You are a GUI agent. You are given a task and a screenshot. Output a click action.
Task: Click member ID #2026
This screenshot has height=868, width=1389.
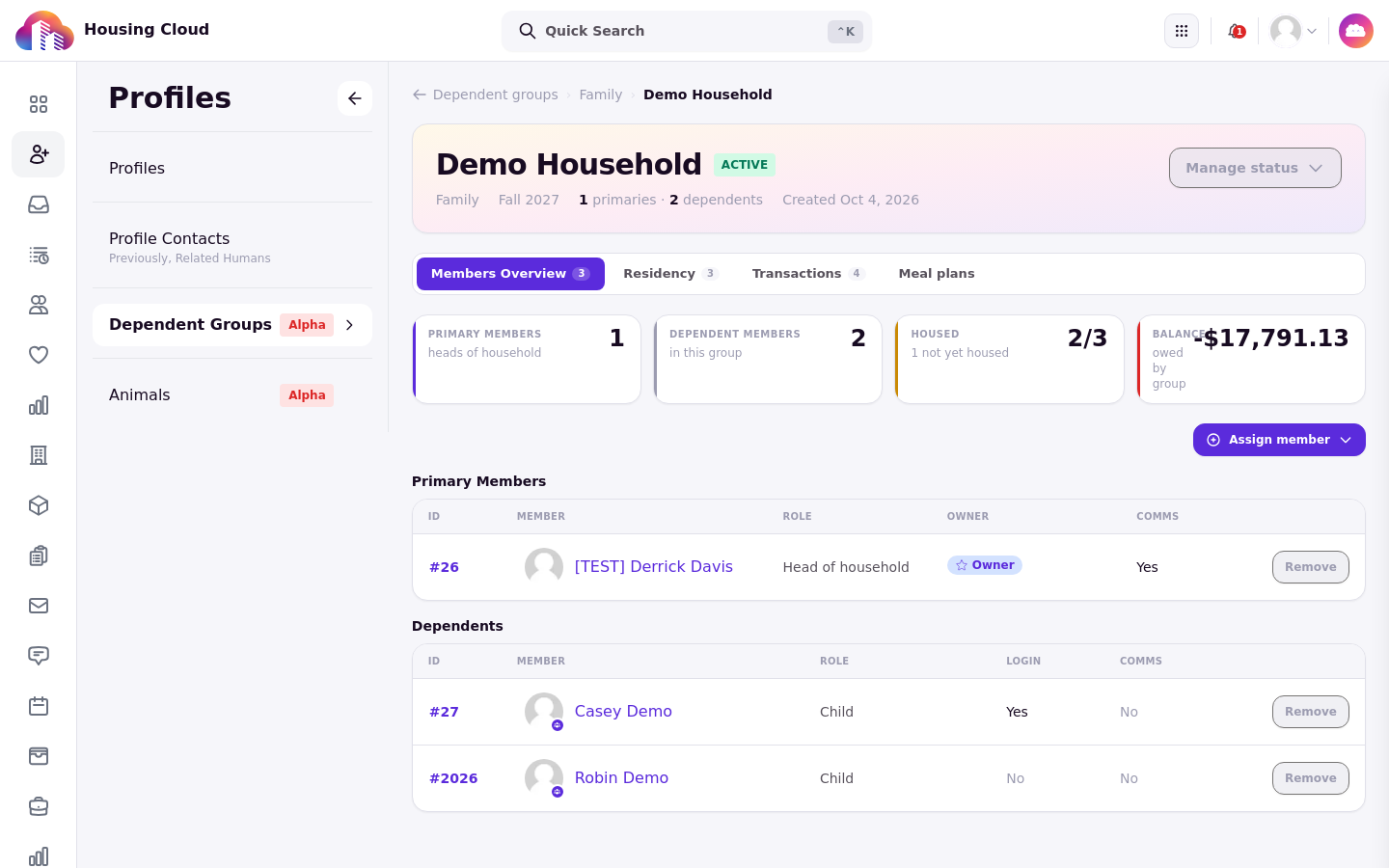pyautogui.click(x=453, y=778)
